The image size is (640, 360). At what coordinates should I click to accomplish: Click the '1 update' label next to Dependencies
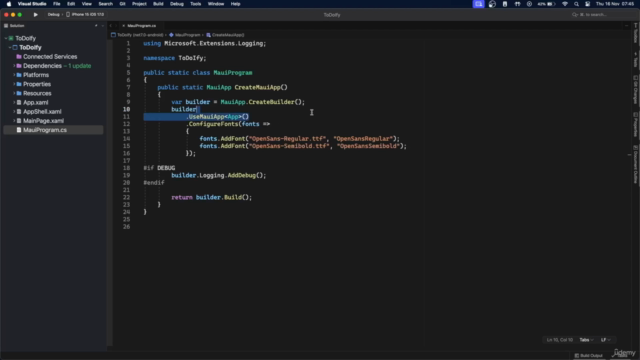pos(80,66)
